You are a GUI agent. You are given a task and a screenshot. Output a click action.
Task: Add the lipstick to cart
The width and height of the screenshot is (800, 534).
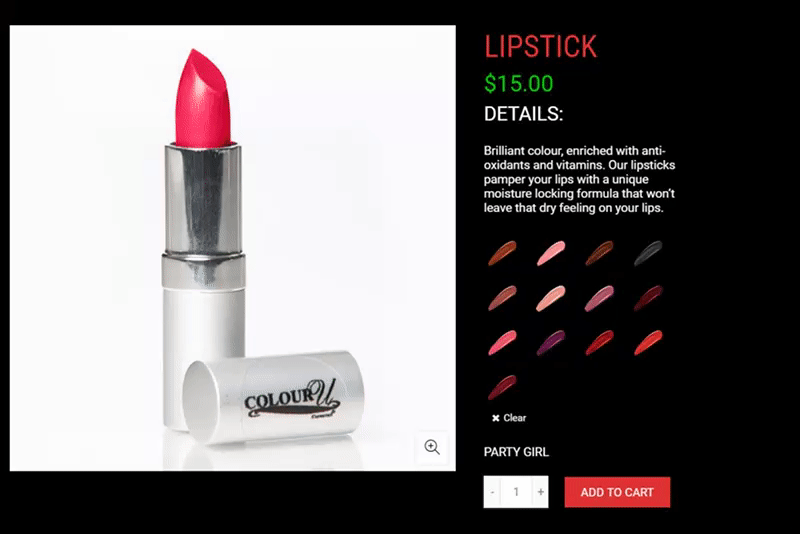coord(617,492)
